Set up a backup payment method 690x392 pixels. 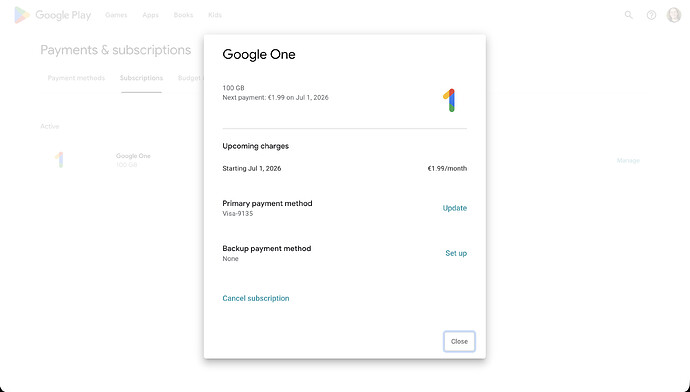coord(456,253)
